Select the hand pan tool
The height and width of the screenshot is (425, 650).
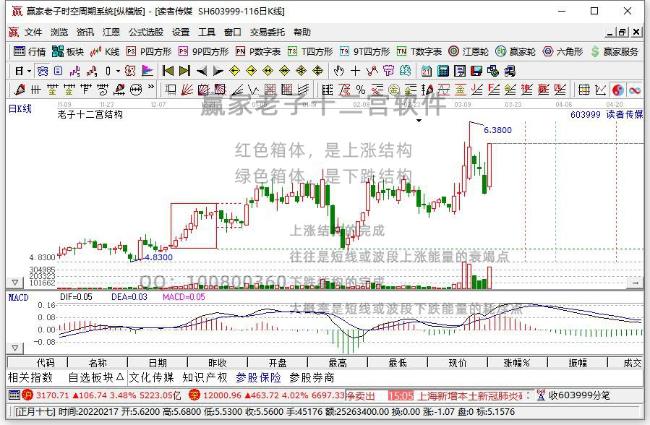339,71
